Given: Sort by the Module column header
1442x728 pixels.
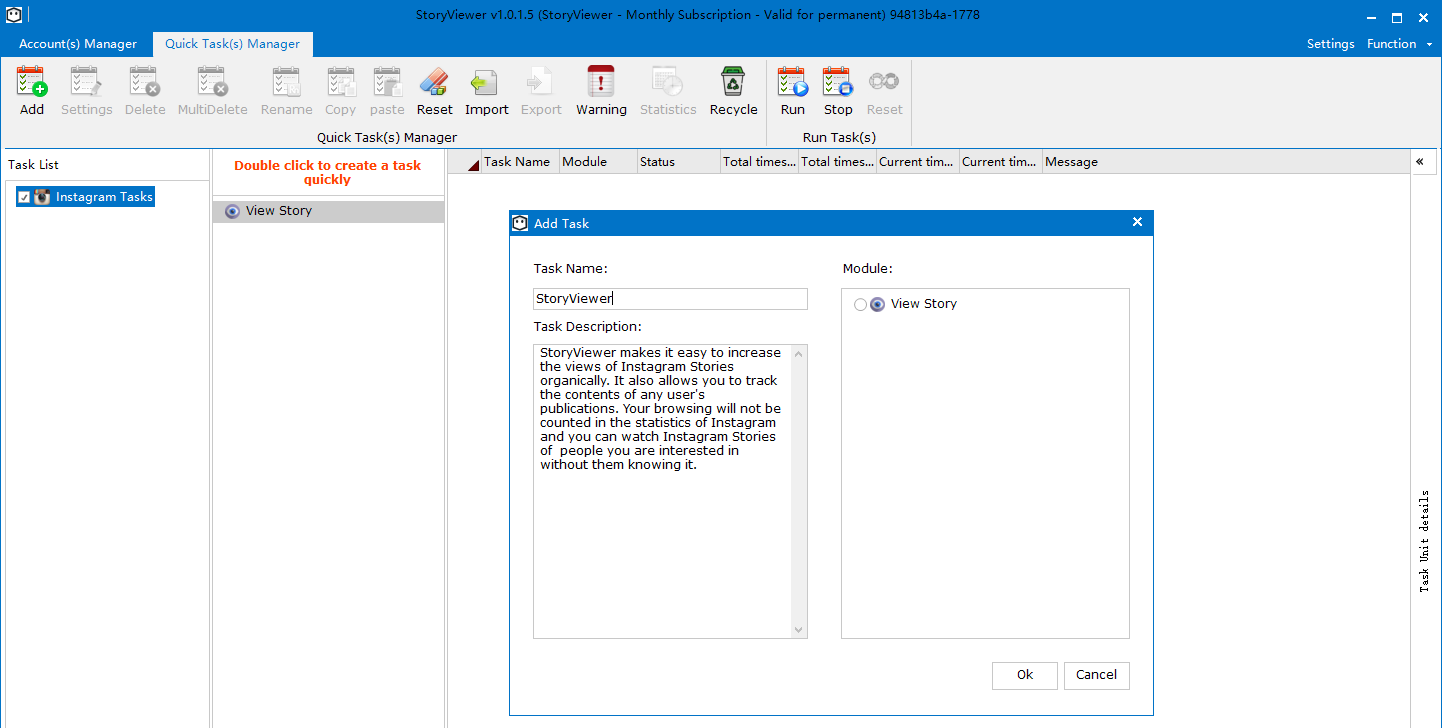Looking at the screenshot, I should (x=598, y=162).
